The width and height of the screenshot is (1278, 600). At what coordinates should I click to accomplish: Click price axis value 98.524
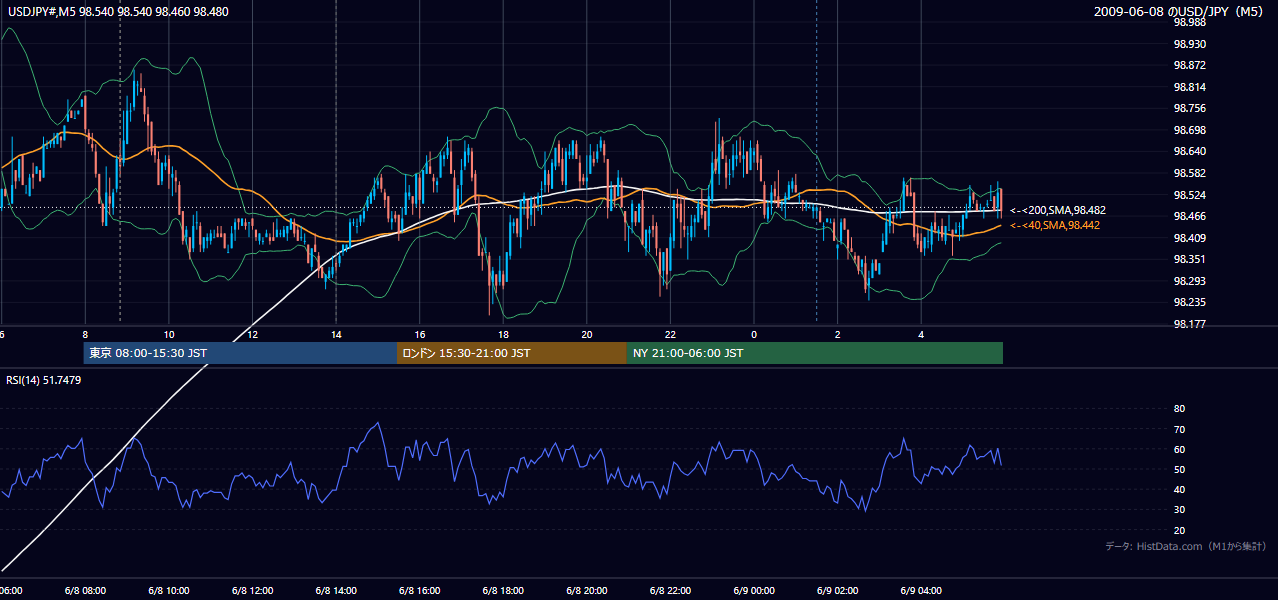[1190, 195]
